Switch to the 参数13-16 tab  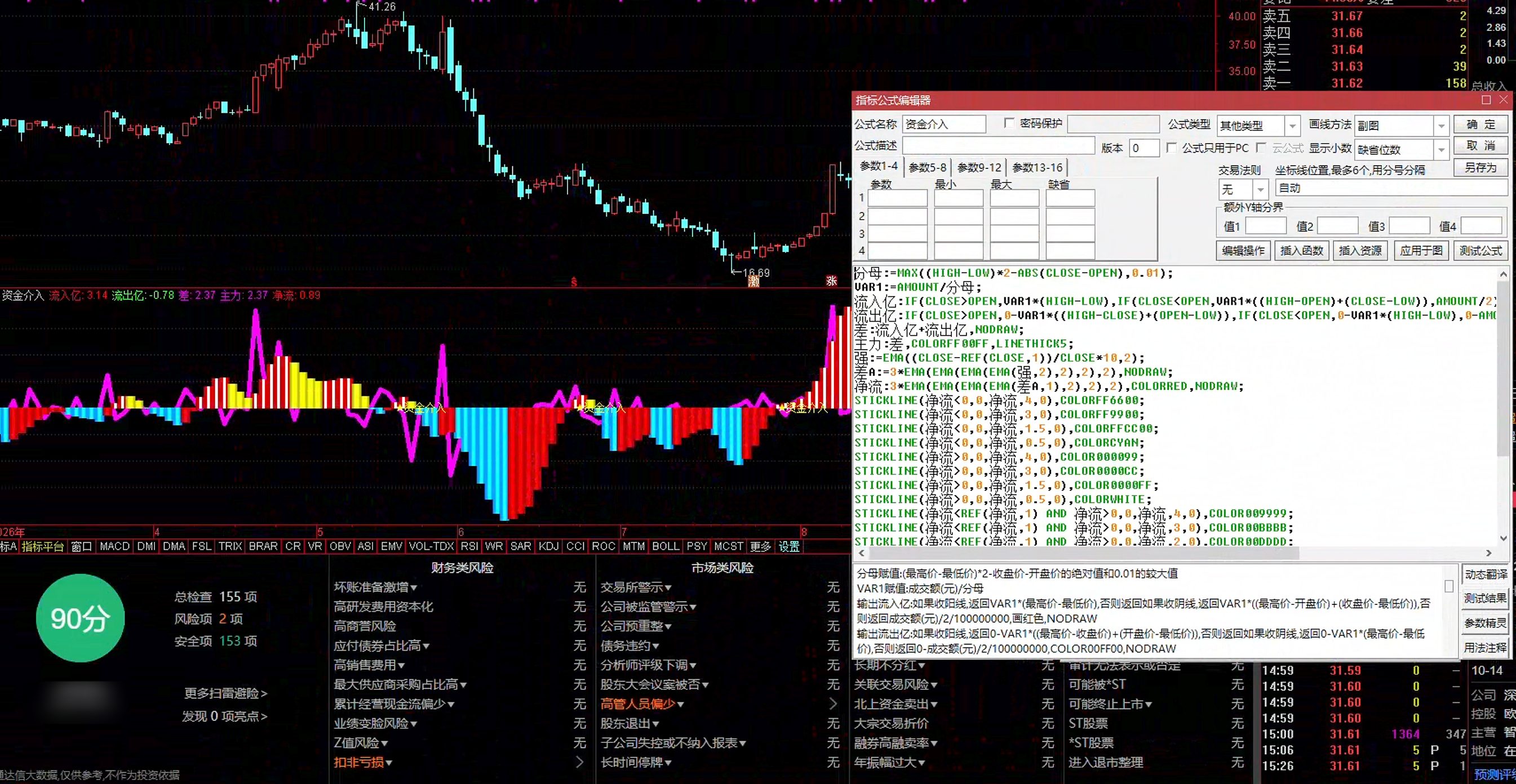[1037, 168]
